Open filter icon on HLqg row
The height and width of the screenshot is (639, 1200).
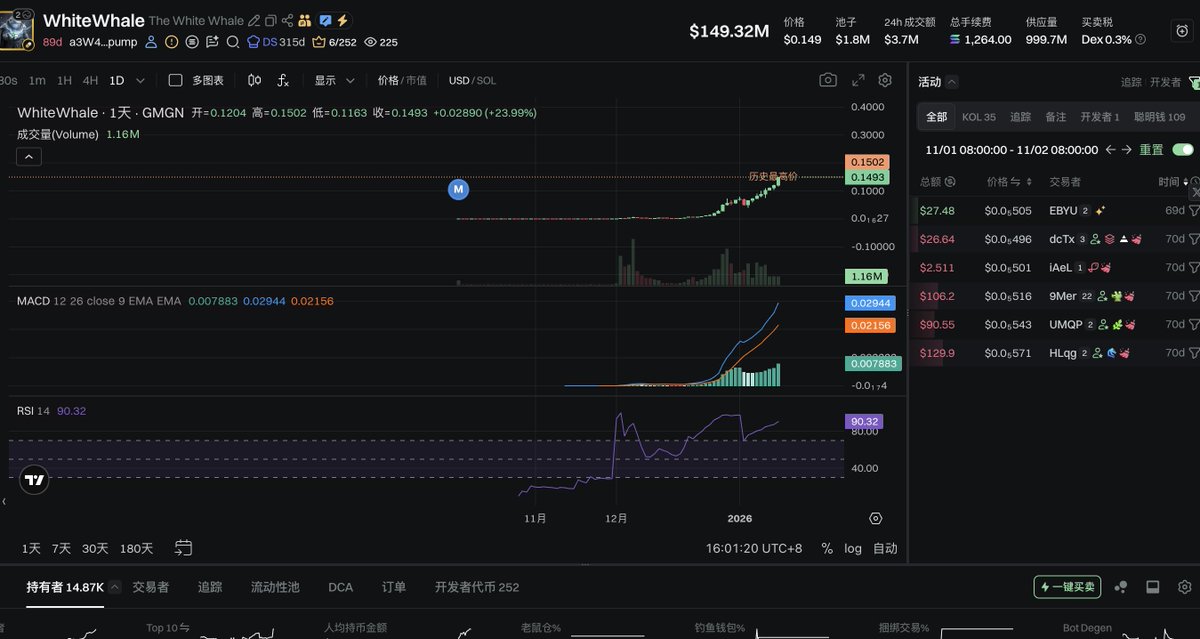coord(1193,353)
